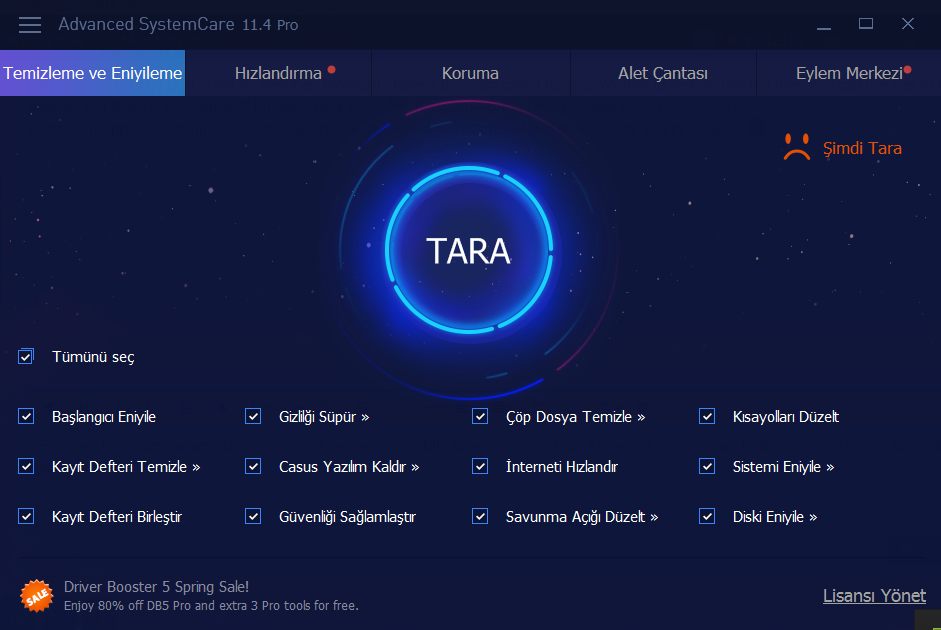This screenshot has height=630, width=941.
Task: Click the Güvenliği Sağlamlaştır label
Action: point(347,517)
